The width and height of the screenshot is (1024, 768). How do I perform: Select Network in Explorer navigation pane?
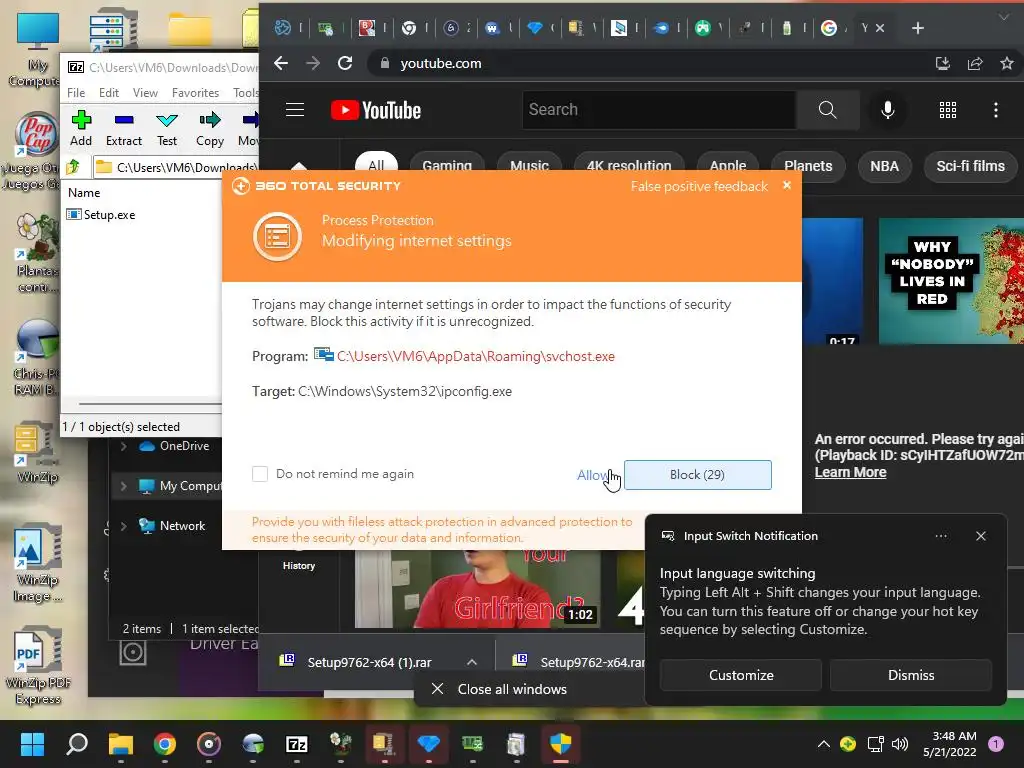coord(182,526)
